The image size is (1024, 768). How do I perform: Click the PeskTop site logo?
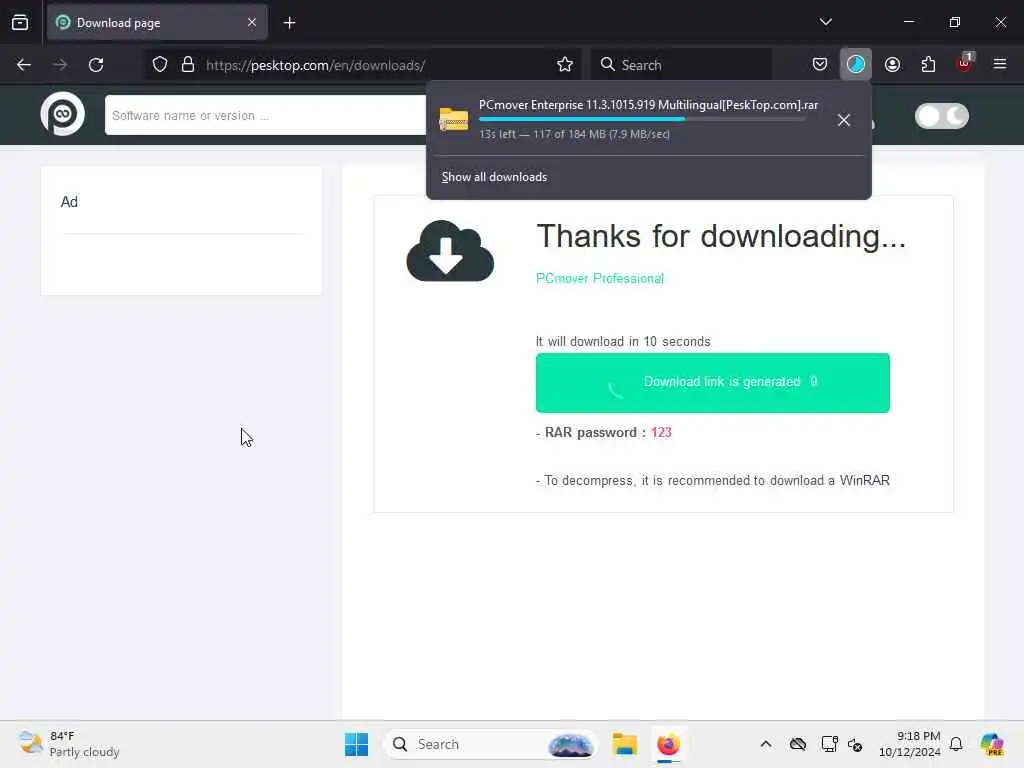[63, 114]
